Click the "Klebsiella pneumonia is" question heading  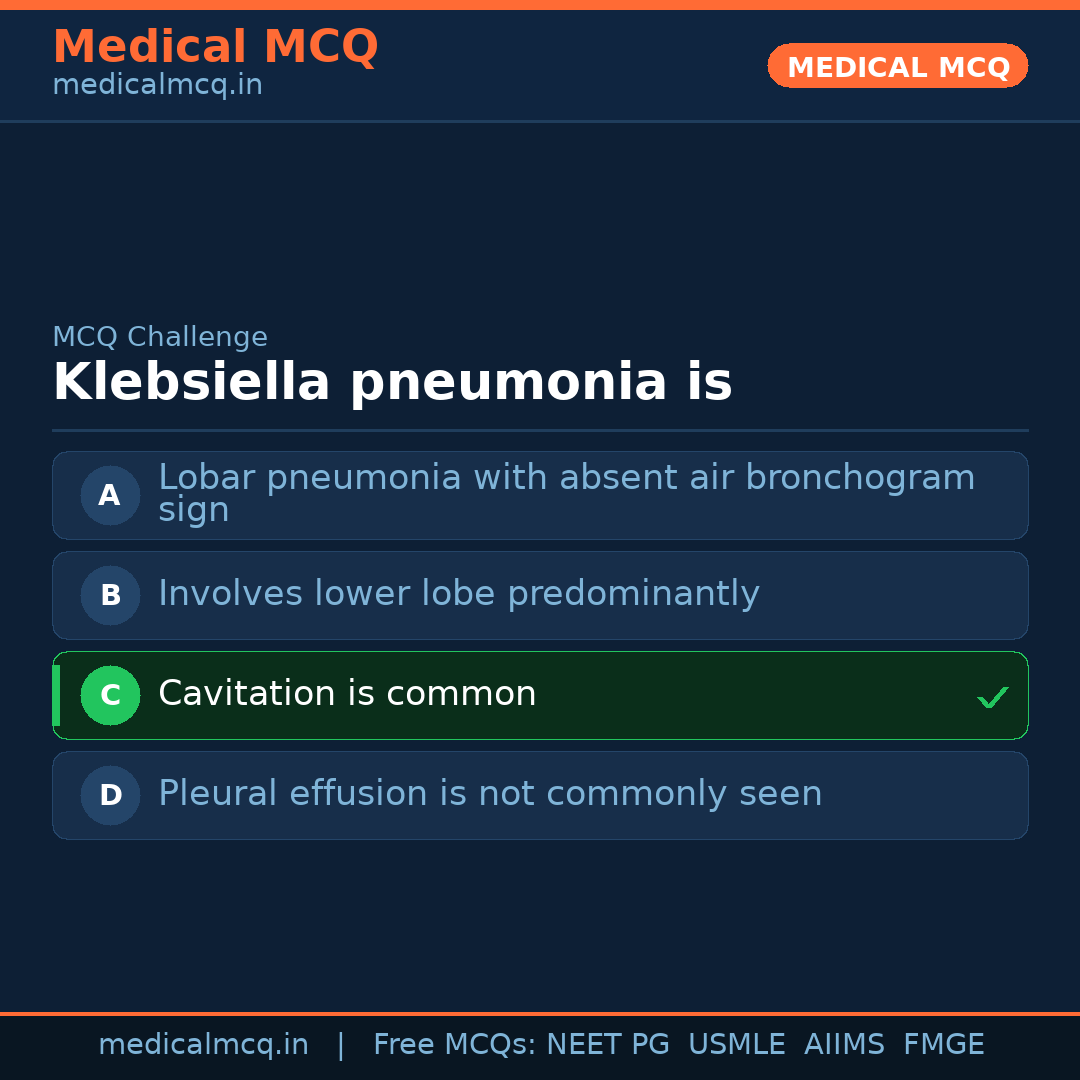pyautogui.click(x=392, y=382)
